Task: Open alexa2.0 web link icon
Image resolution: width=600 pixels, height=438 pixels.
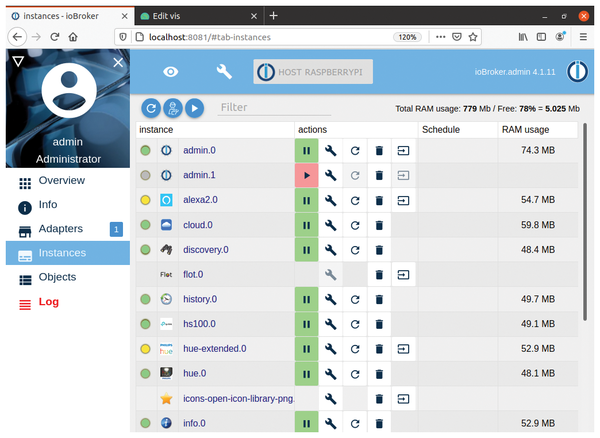Action: [x=403, y=200]
